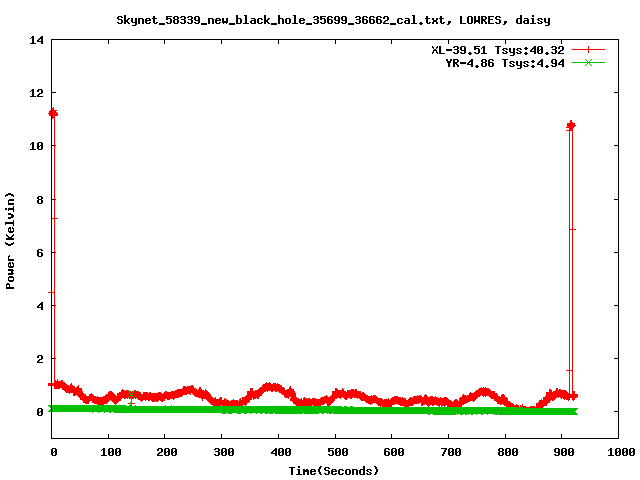This screenshot has width=640, height=480.
Task: Click the red spike peak near 920 seconds
Action: 571,125
